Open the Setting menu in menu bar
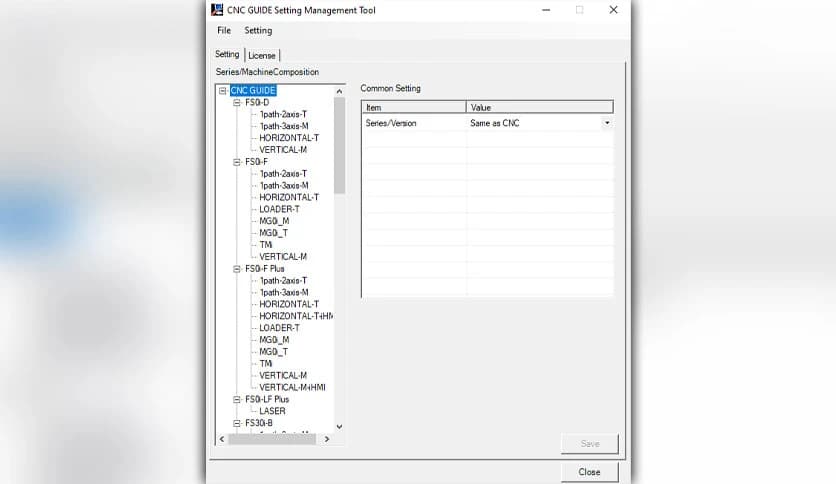 [258, 30]
